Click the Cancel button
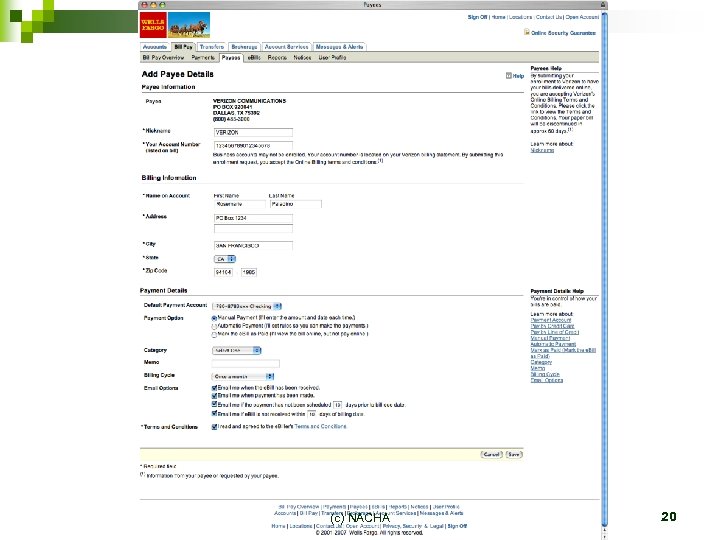Screen dimensions: 720x540 point(491,455)
